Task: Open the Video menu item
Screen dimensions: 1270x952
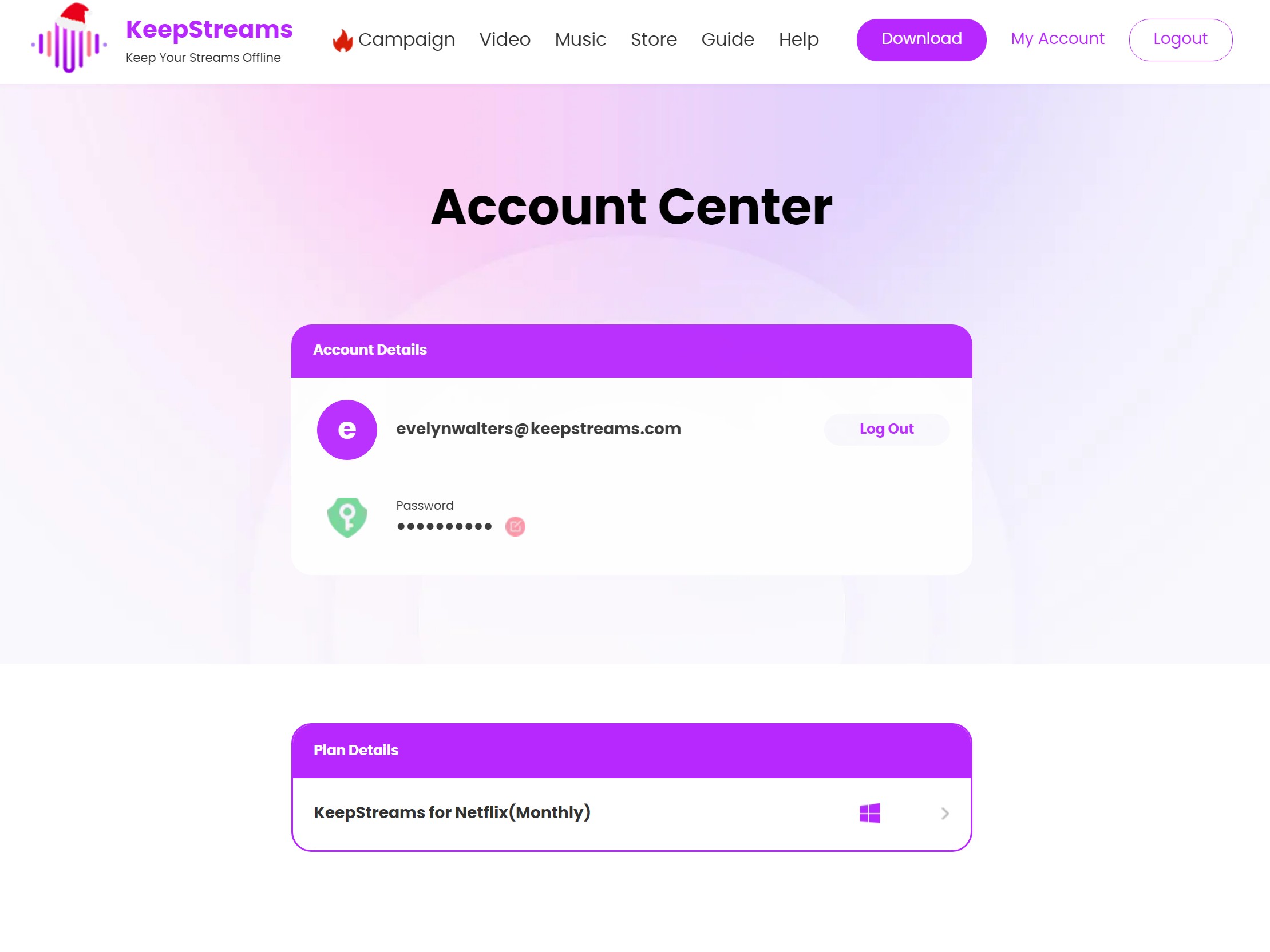Action: tap(504, 40)
